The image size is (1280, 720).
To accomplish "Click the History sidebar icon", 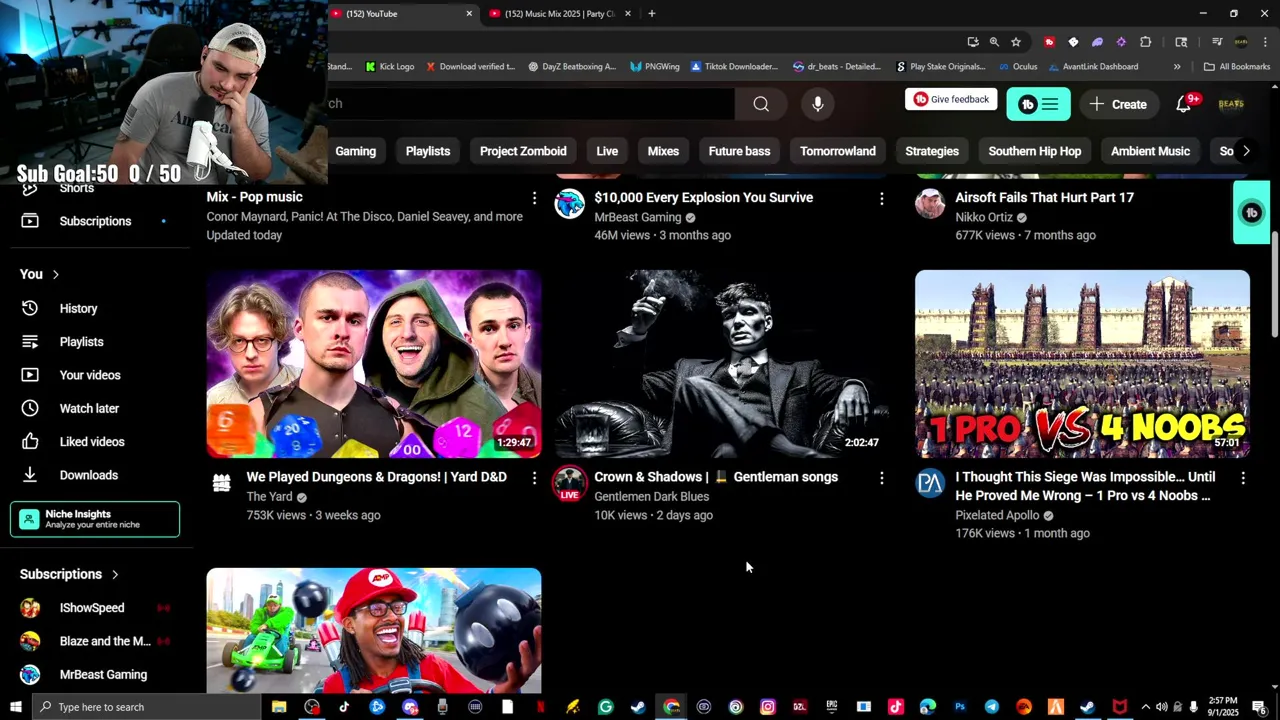I will (30, 308).
